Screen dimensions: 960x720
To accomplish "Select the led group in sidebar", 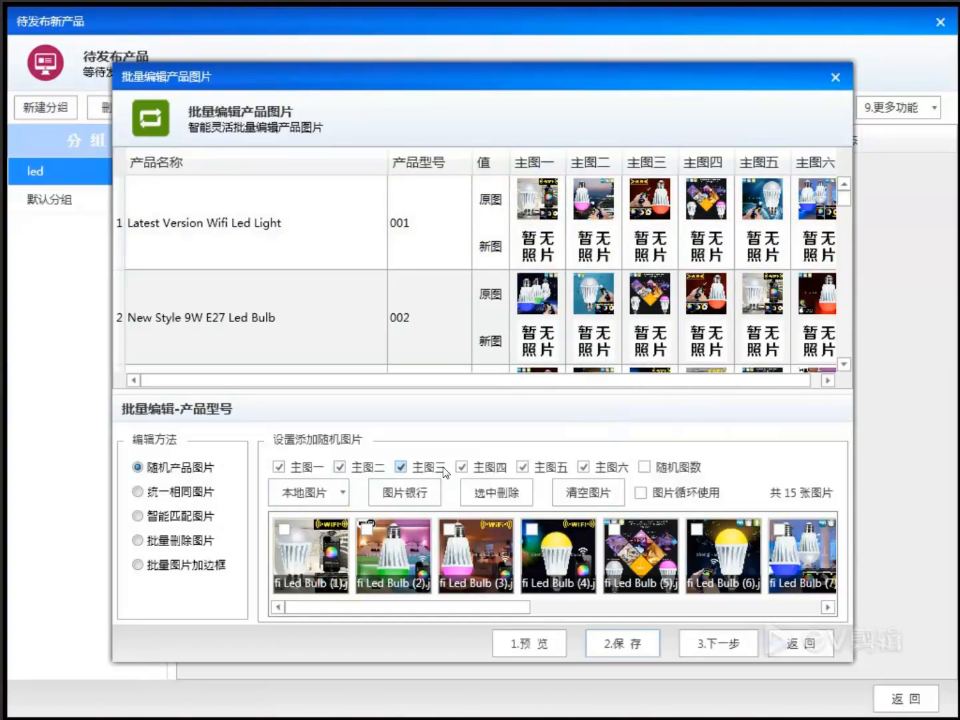I will pos(60,171).
